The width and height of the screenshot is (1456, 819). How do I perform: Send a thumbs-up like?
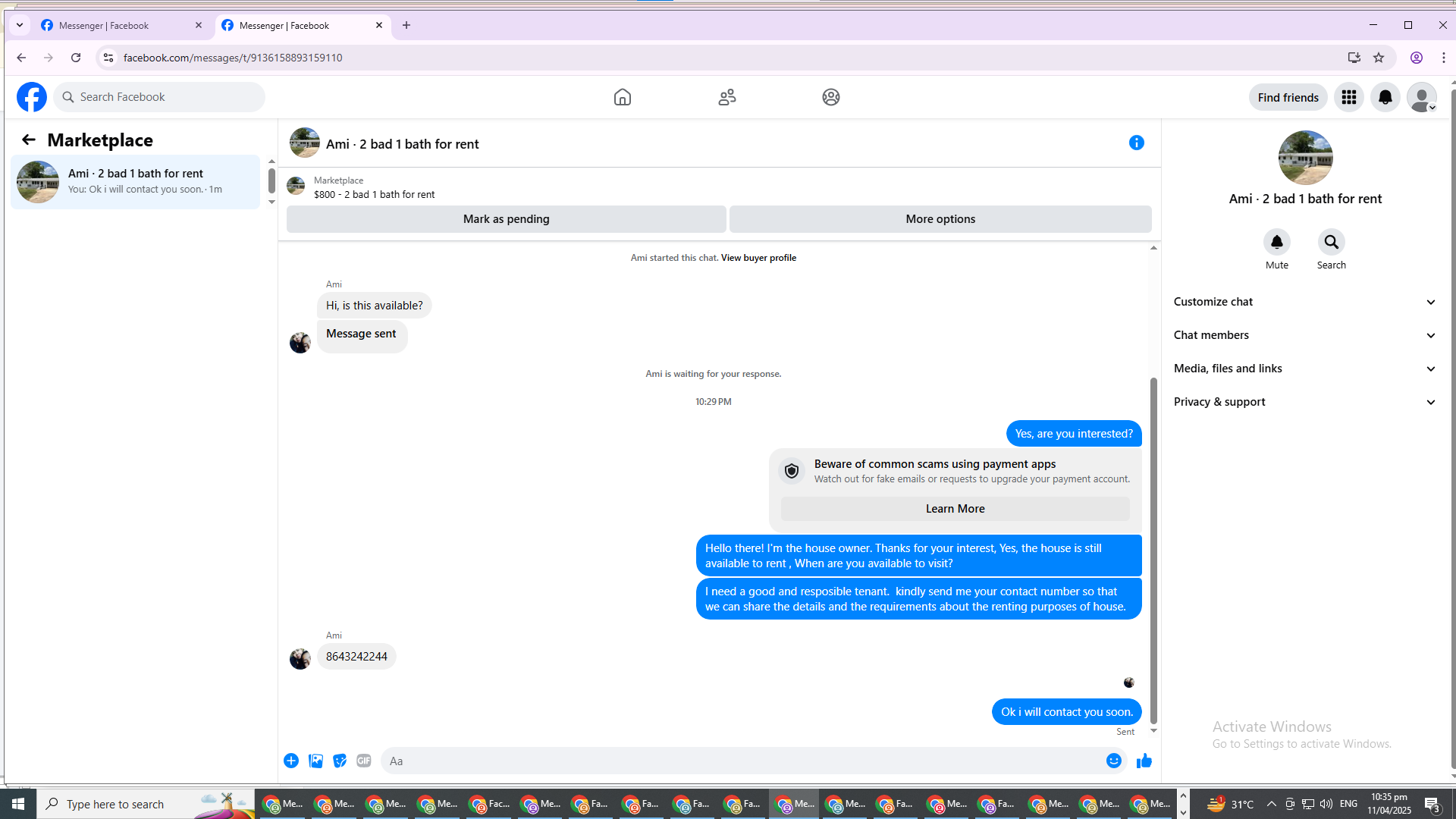pyautogui.click(x=1144, y=761)
